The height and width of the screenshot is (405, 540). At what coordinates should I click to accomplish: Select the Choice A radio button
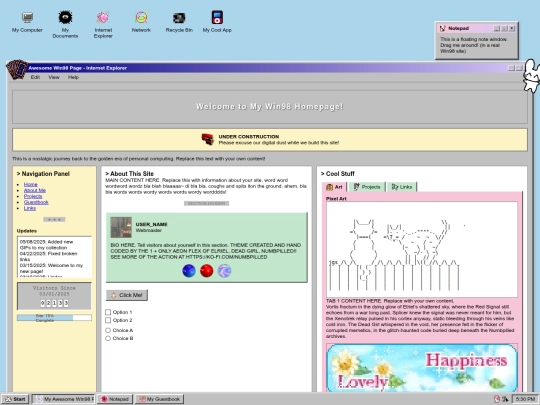pos(108,330)
